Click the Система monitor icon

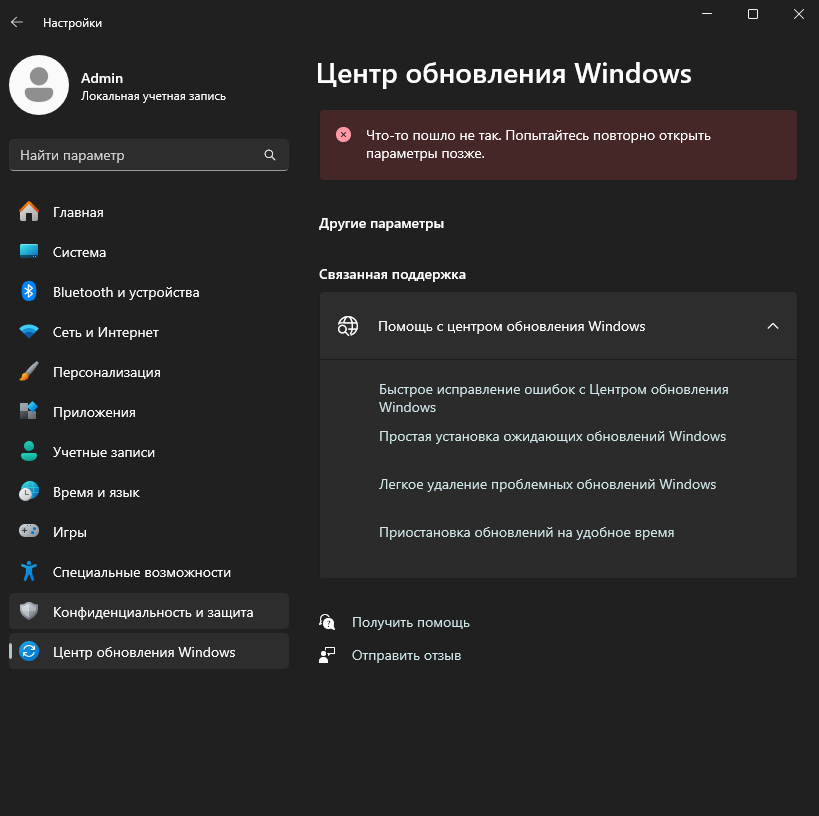tap(29, 252)
